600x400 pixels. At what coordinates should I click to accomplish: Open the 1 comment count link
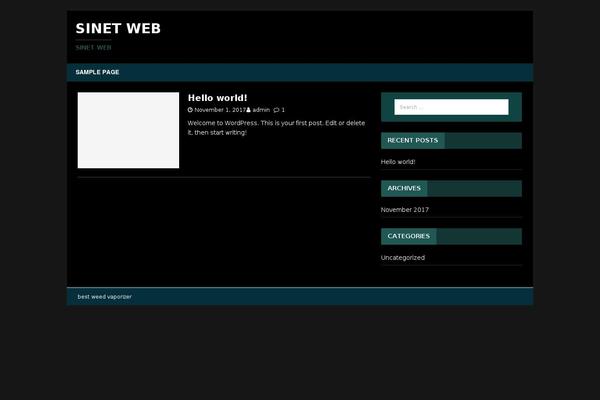[x=283, y=110]
